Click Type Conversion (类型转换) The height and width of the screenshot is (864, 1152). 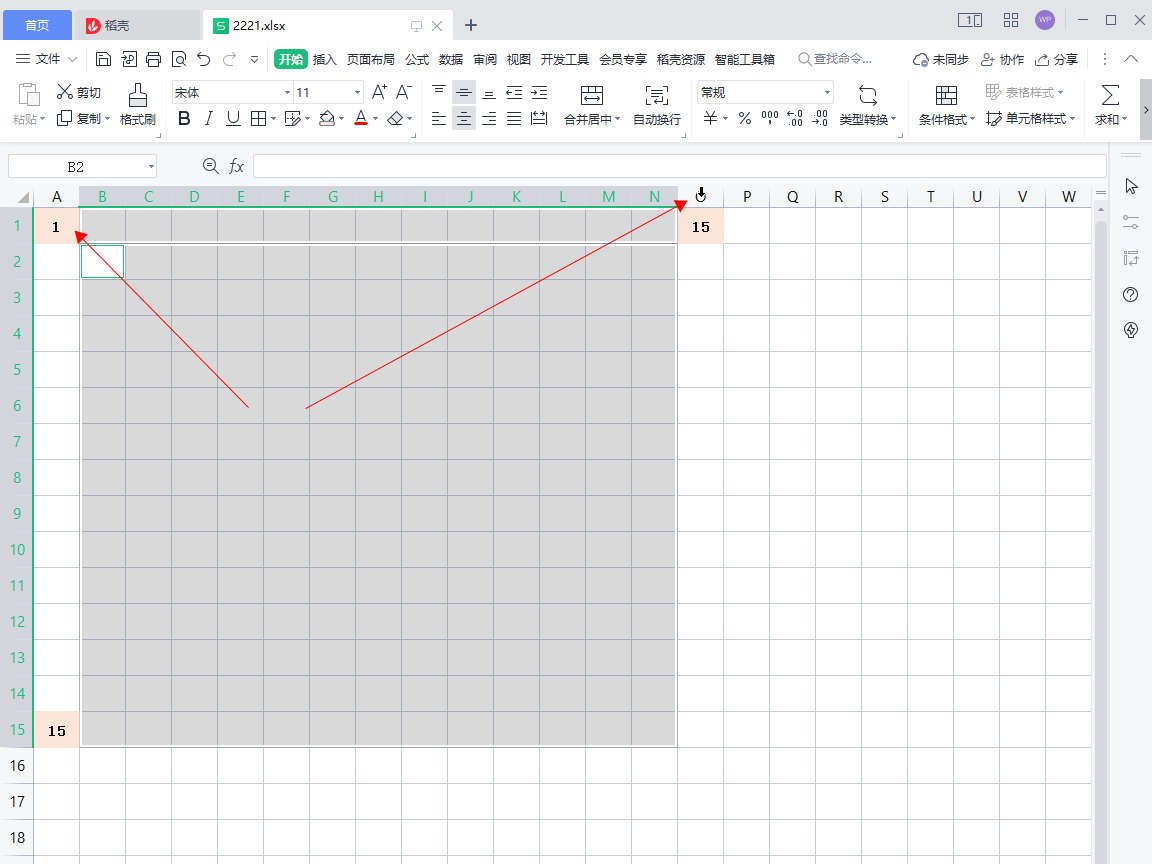868,104
